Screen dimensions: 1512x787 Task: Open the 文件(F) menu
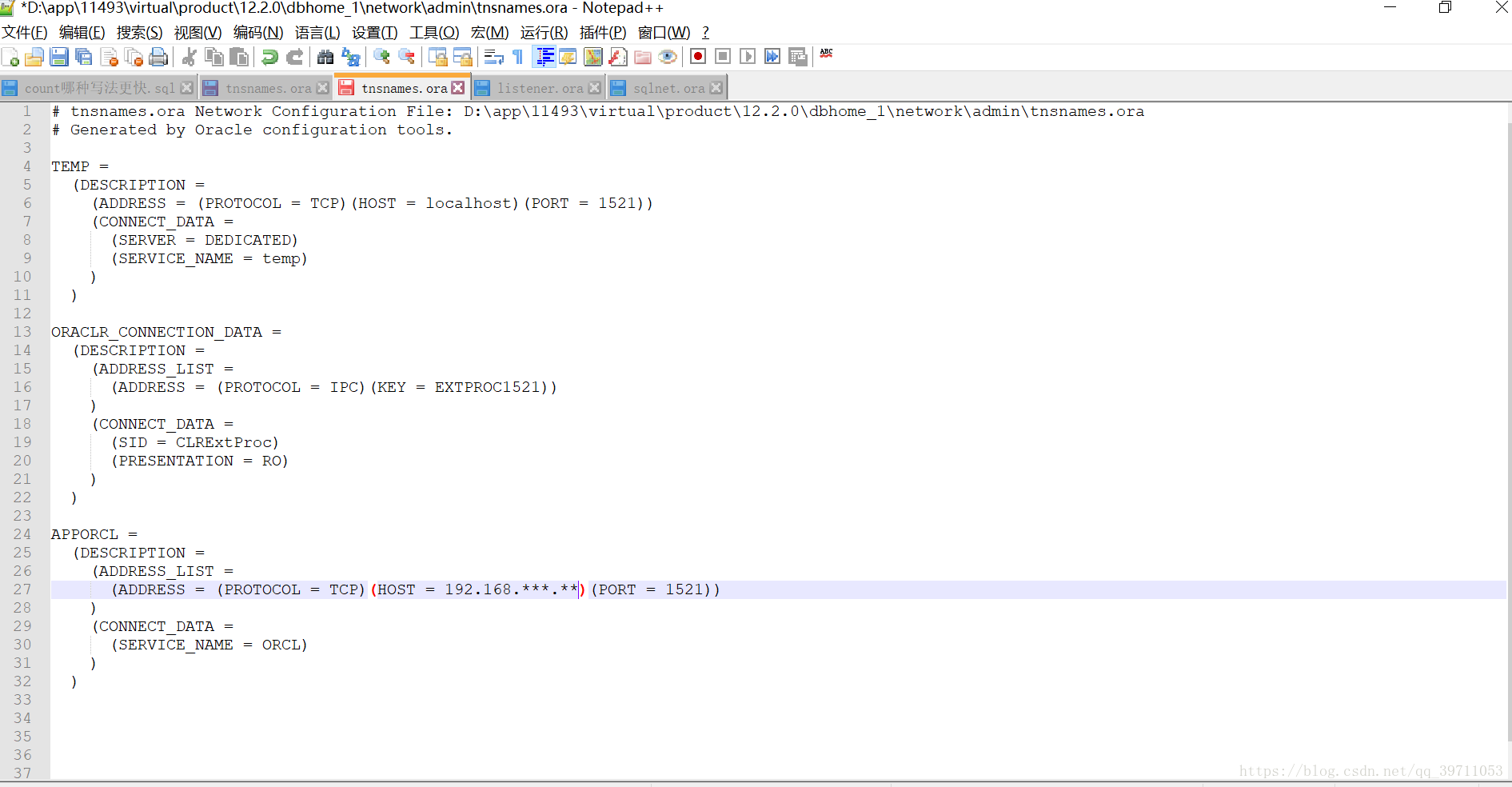(x=25, y=33)
